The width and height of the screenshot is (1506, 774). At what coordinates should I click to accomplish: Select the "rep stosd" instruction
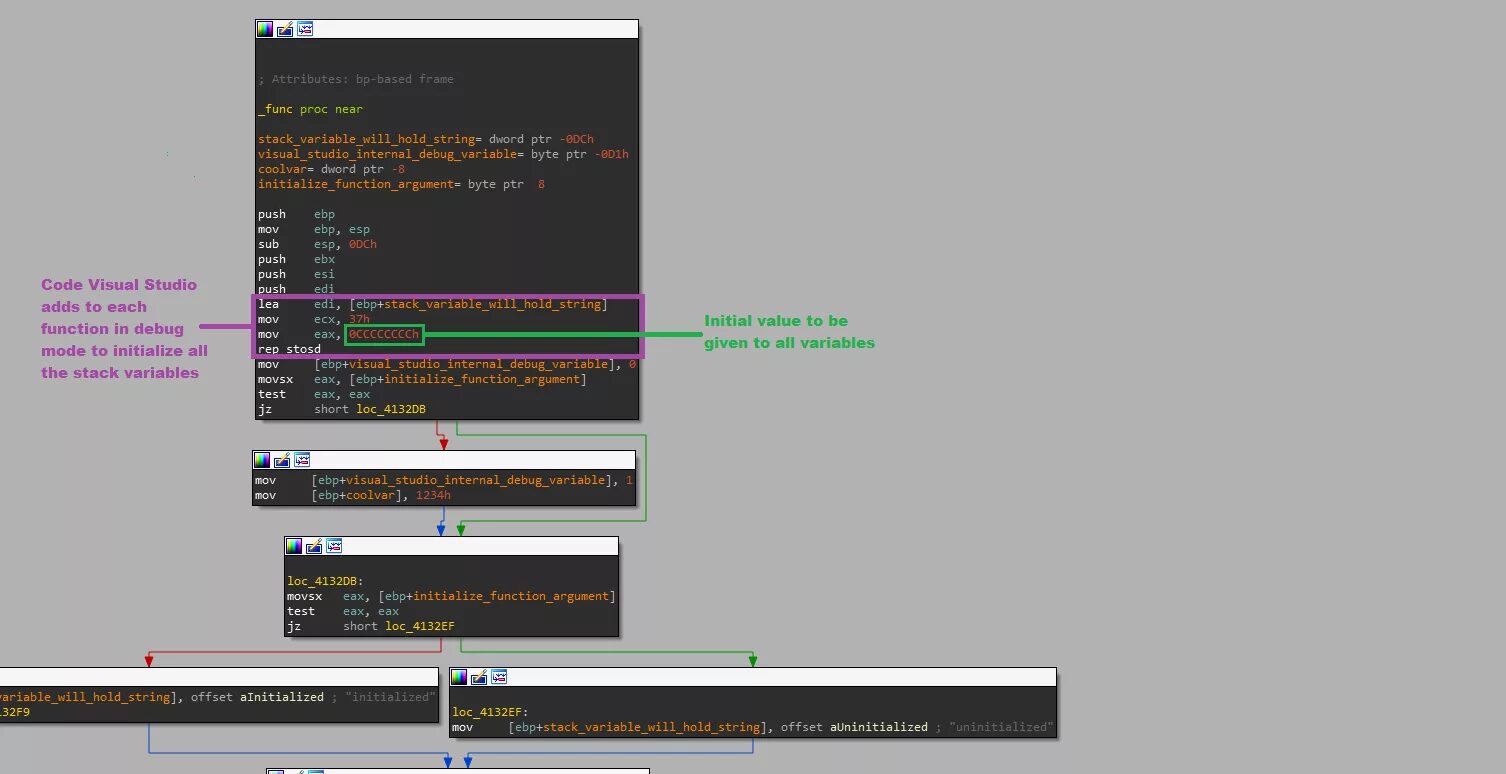click(290, 349)
